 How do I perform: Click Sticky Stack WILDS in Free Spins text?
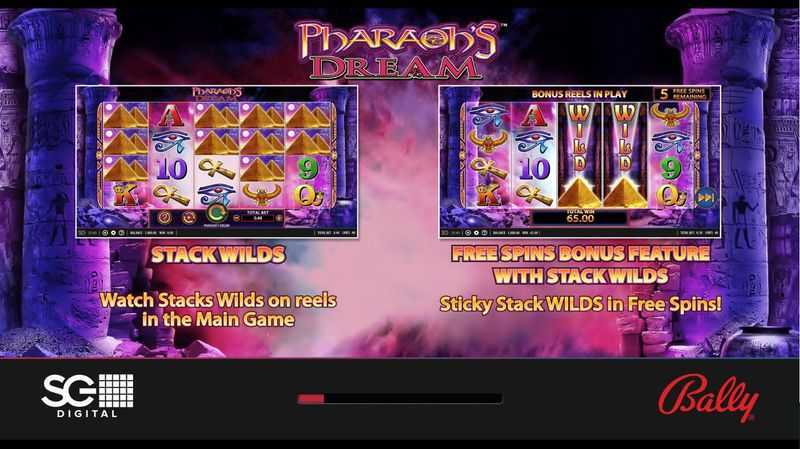[581, 305]
